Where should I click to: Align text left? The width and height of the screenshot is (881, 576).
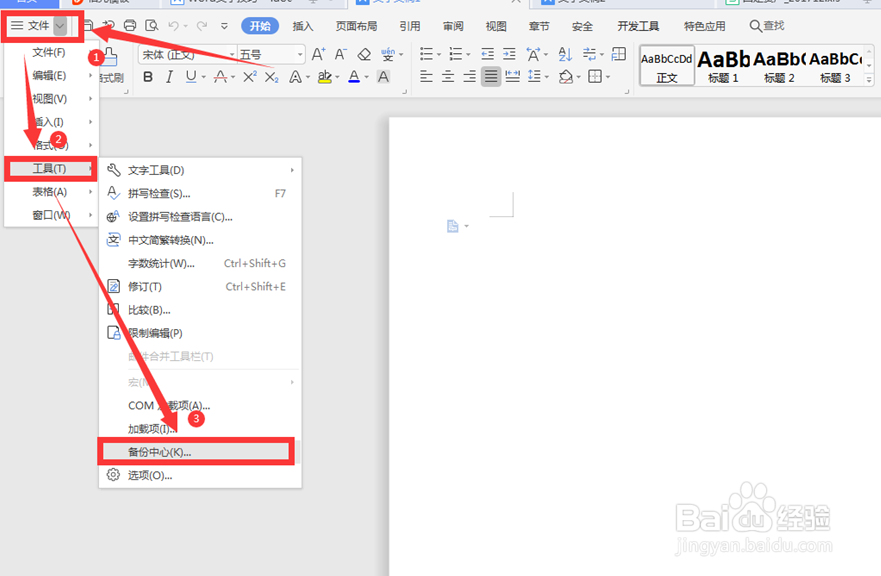click(x=426, y=76)
